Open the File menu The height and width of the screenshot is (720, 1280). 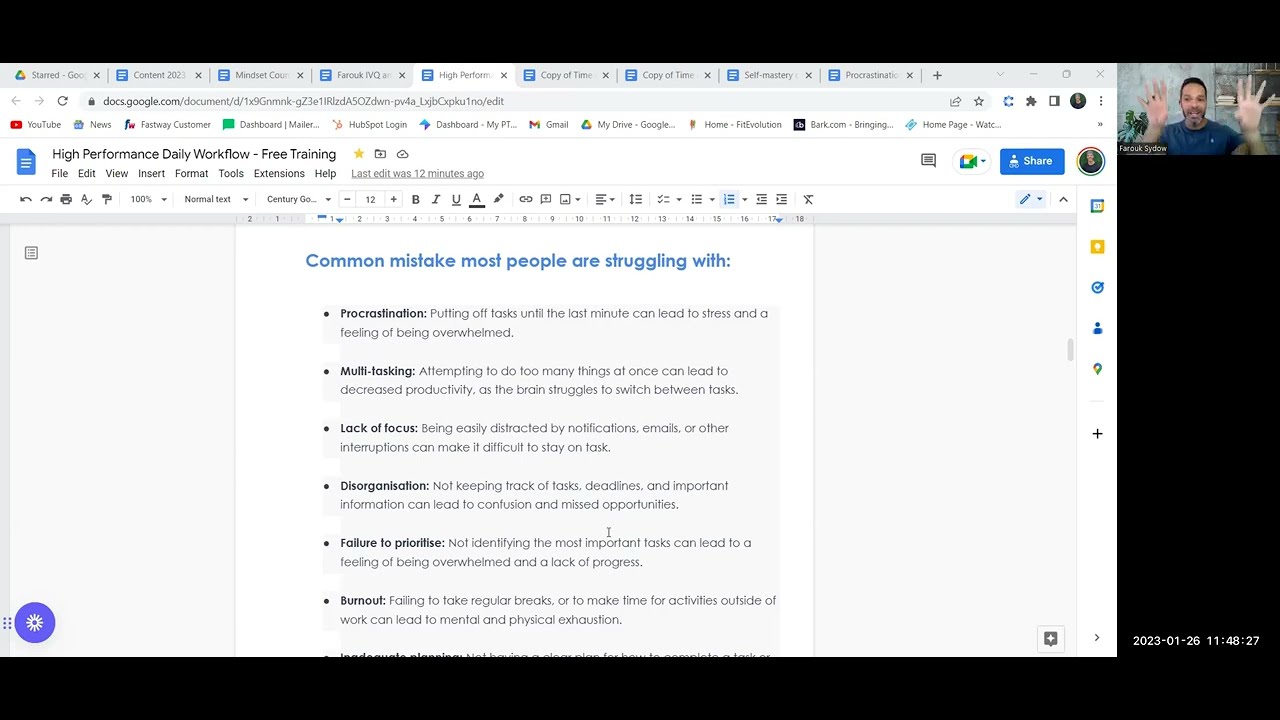(60, 174)
